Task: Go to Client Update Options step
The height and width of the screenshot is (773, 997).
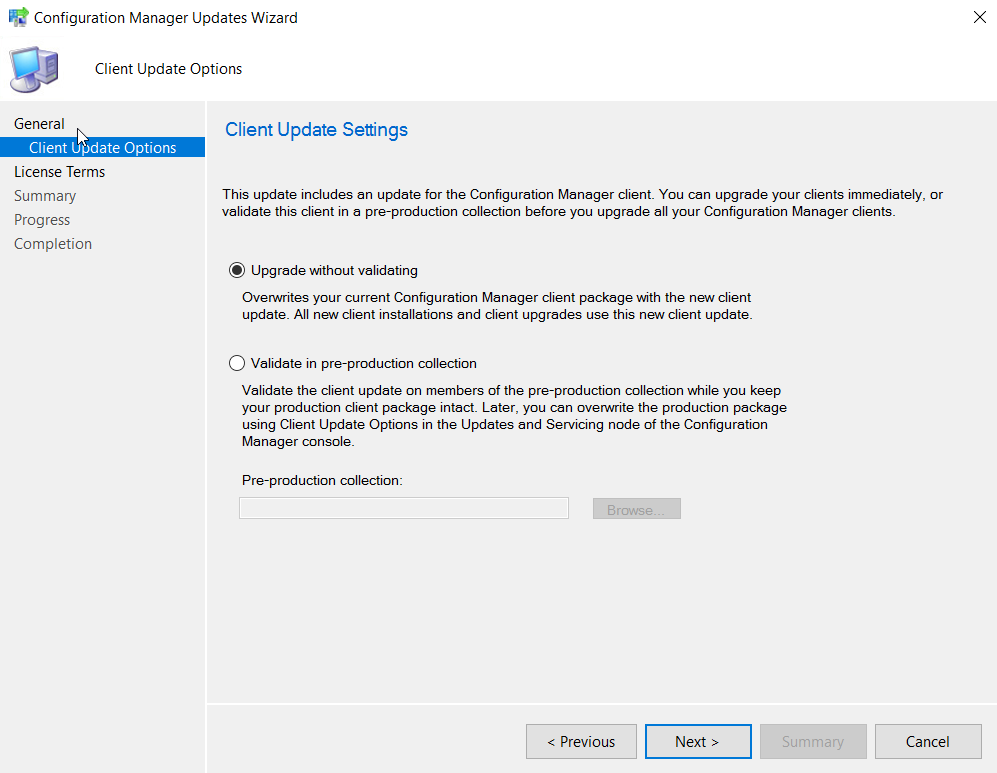Action: coord(102,147)
